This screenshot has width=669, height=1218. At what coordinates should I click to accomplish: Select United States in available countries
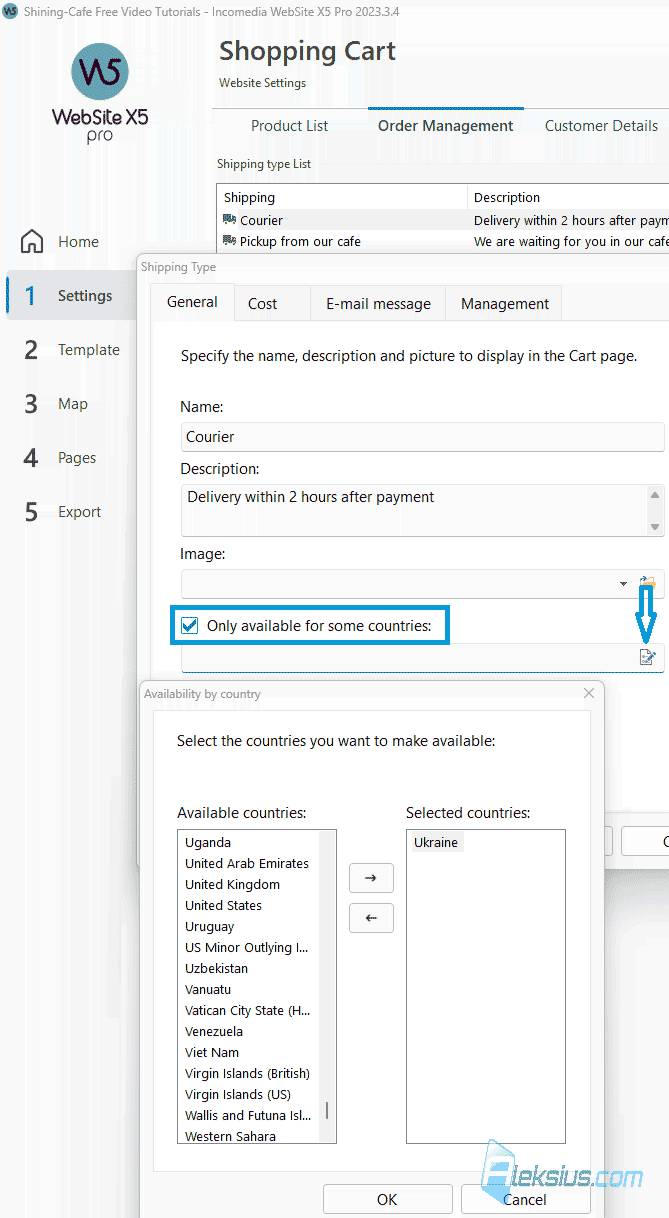coord(223,906)
